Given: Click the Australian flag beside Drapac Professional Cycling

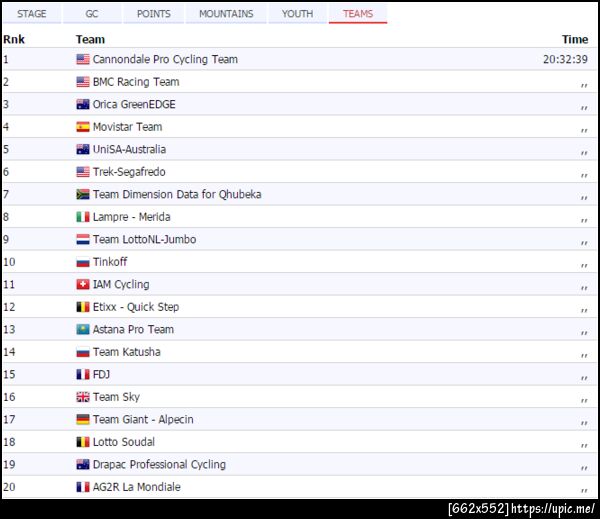Looking at the screenshot, I should coord(83,465).
